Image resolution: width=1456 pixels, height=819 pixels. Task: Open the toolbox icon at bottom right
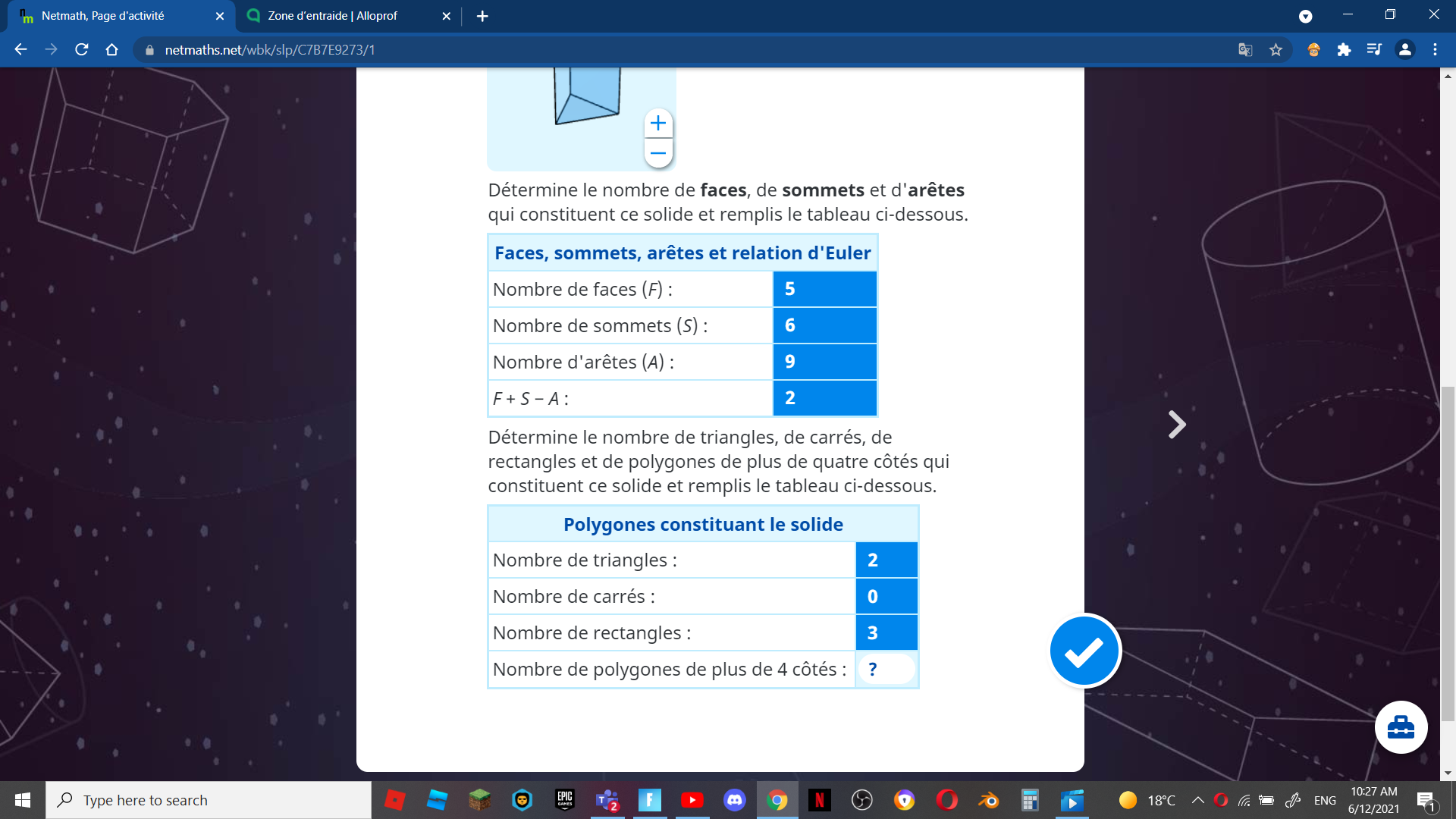1400,726
